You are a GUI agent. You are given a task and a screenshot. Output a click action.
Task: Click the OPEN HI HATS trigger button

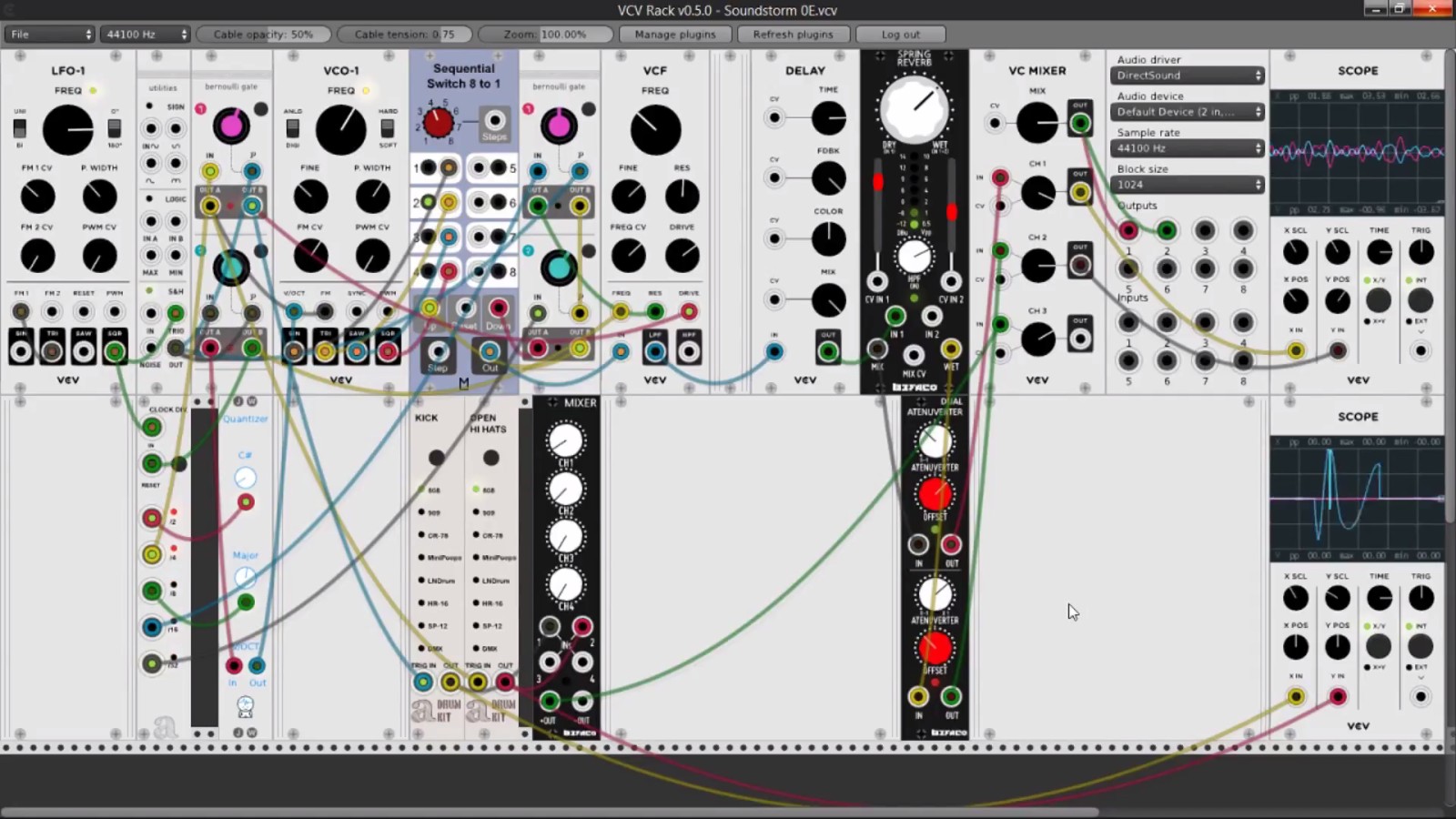[491, 457]
